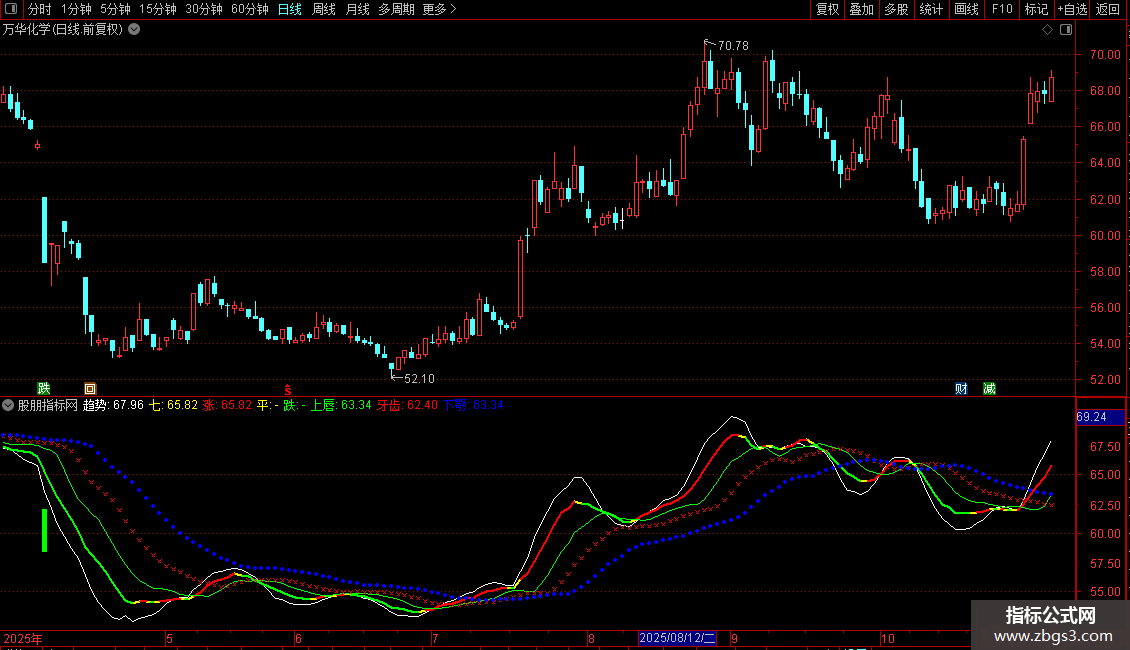Select the 日线 daily period
Image resolution: width=1130 pixels, height=650 pixels.
point(290,9)
